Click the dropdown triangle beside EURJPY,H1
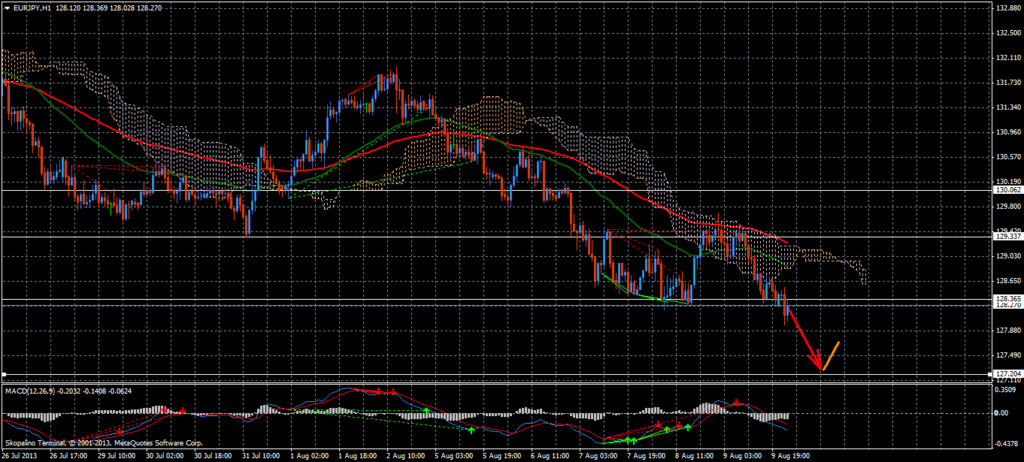 [x=8, y=9]
